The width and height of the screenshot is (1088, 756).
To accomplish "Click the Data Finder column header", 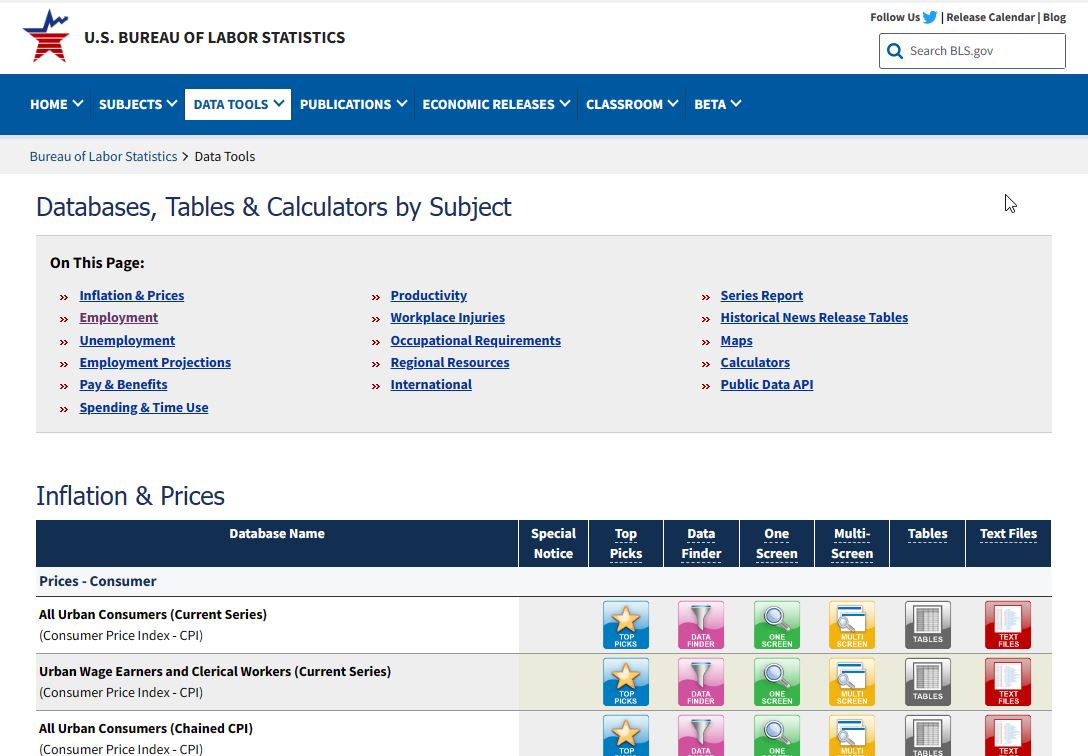I will pos(702,544).
